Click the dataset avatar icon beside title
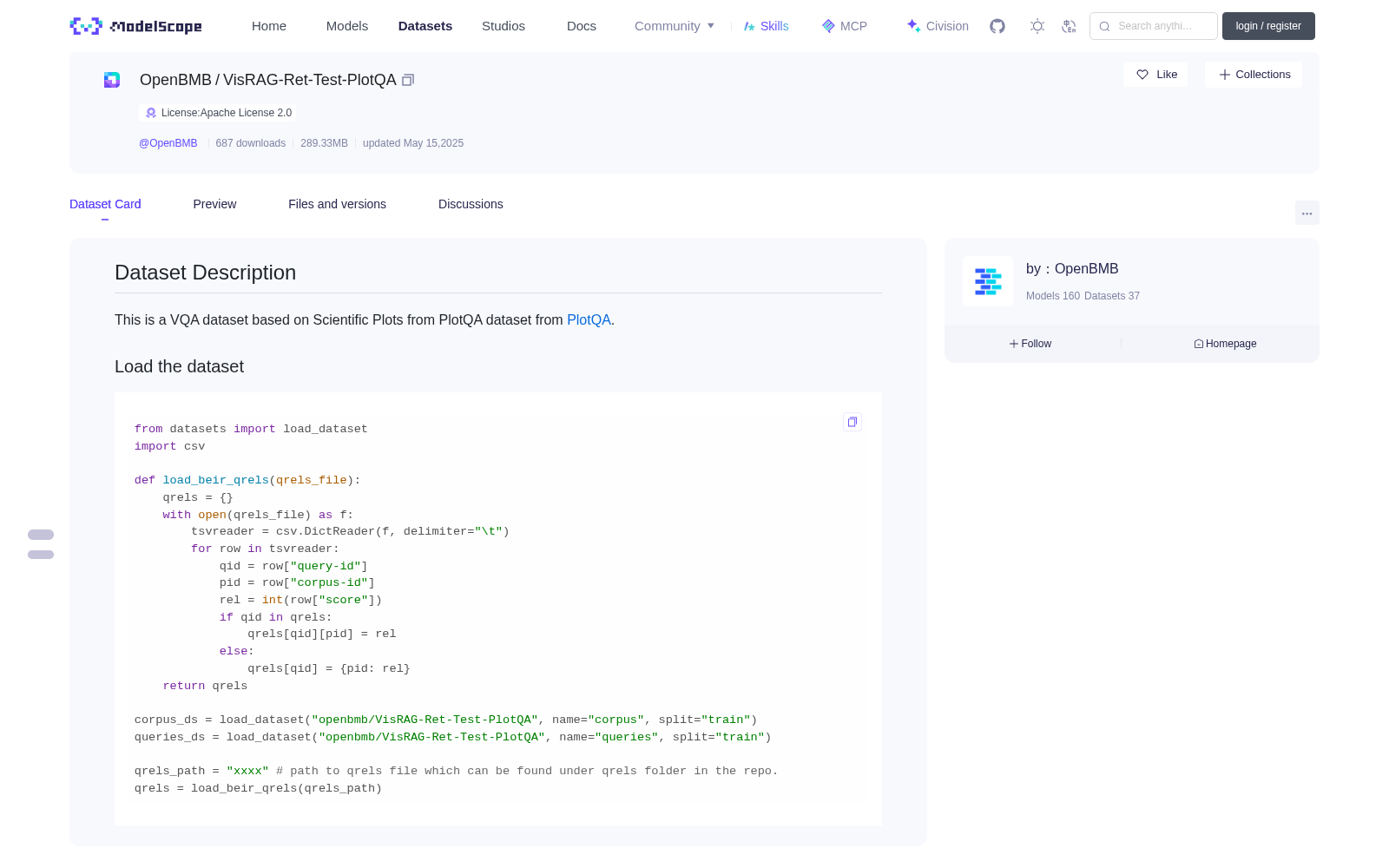The image size is (1389, 868). [x=112, y=80]
